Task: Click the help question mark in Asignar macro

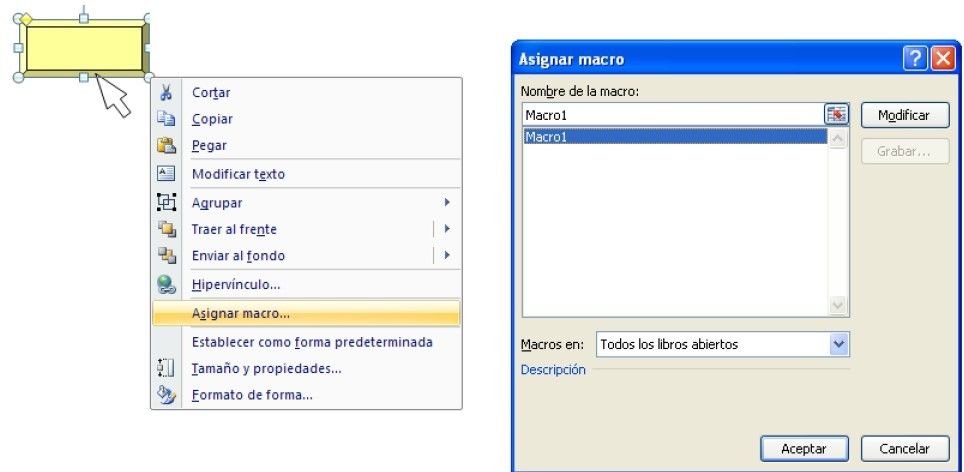Action: 915,59
